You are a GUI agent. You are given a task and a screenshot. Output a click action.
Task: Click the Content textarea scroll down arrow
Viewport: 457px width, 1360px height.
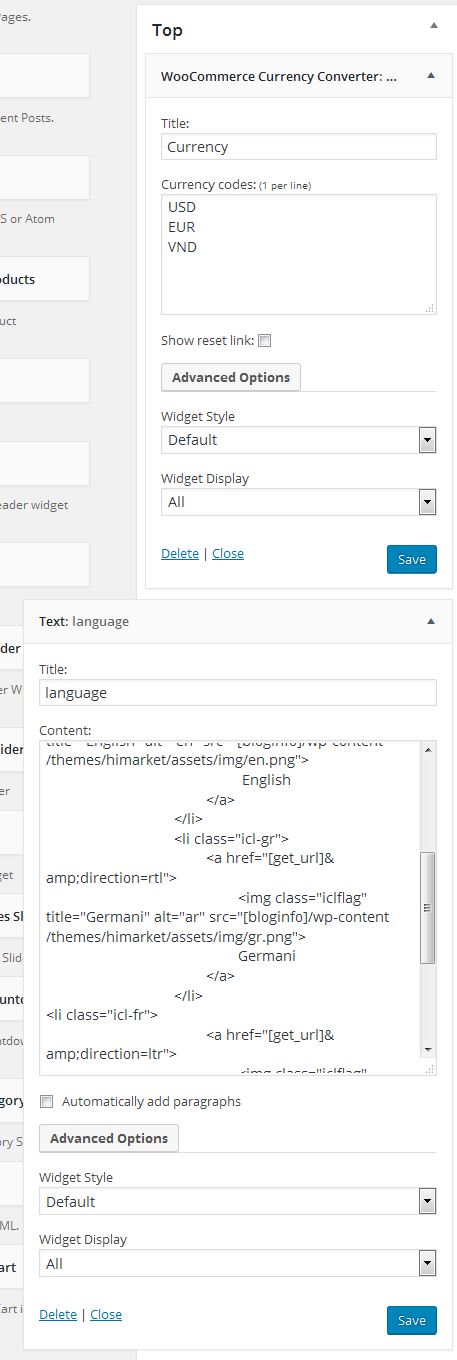tap(428, 1049)
